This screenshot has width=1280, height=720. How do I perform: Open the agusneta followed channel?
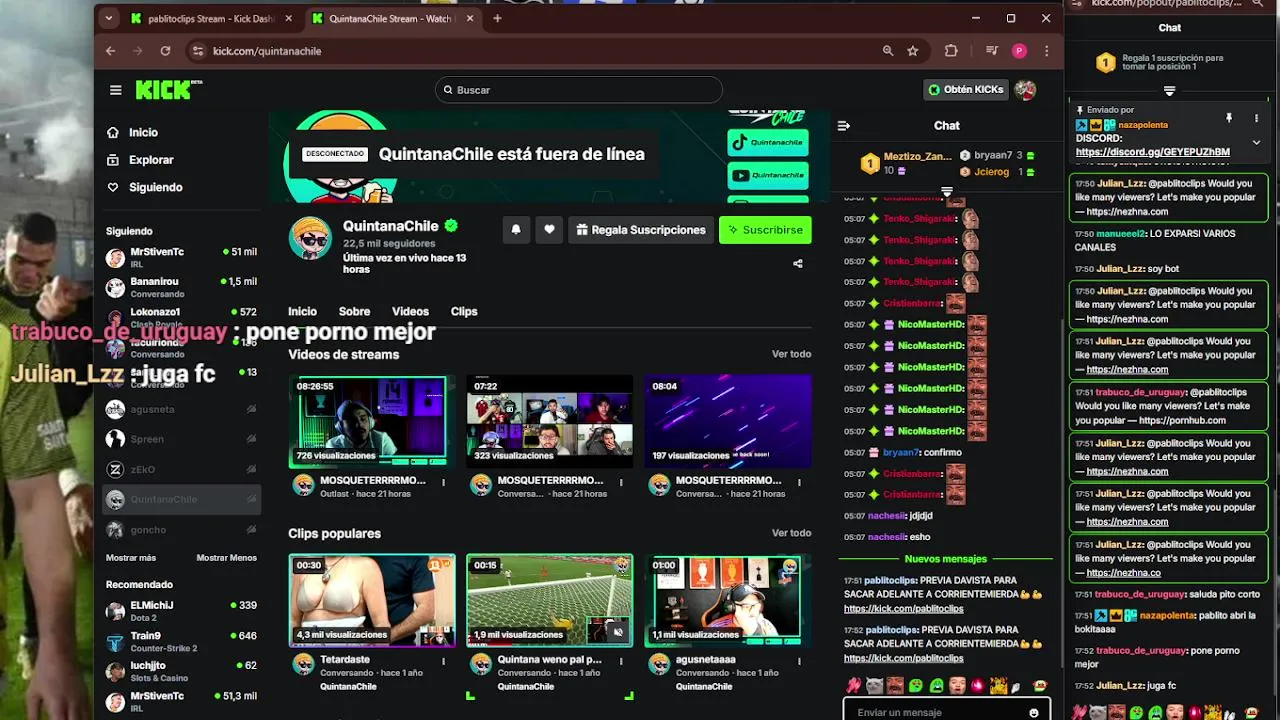181,409
